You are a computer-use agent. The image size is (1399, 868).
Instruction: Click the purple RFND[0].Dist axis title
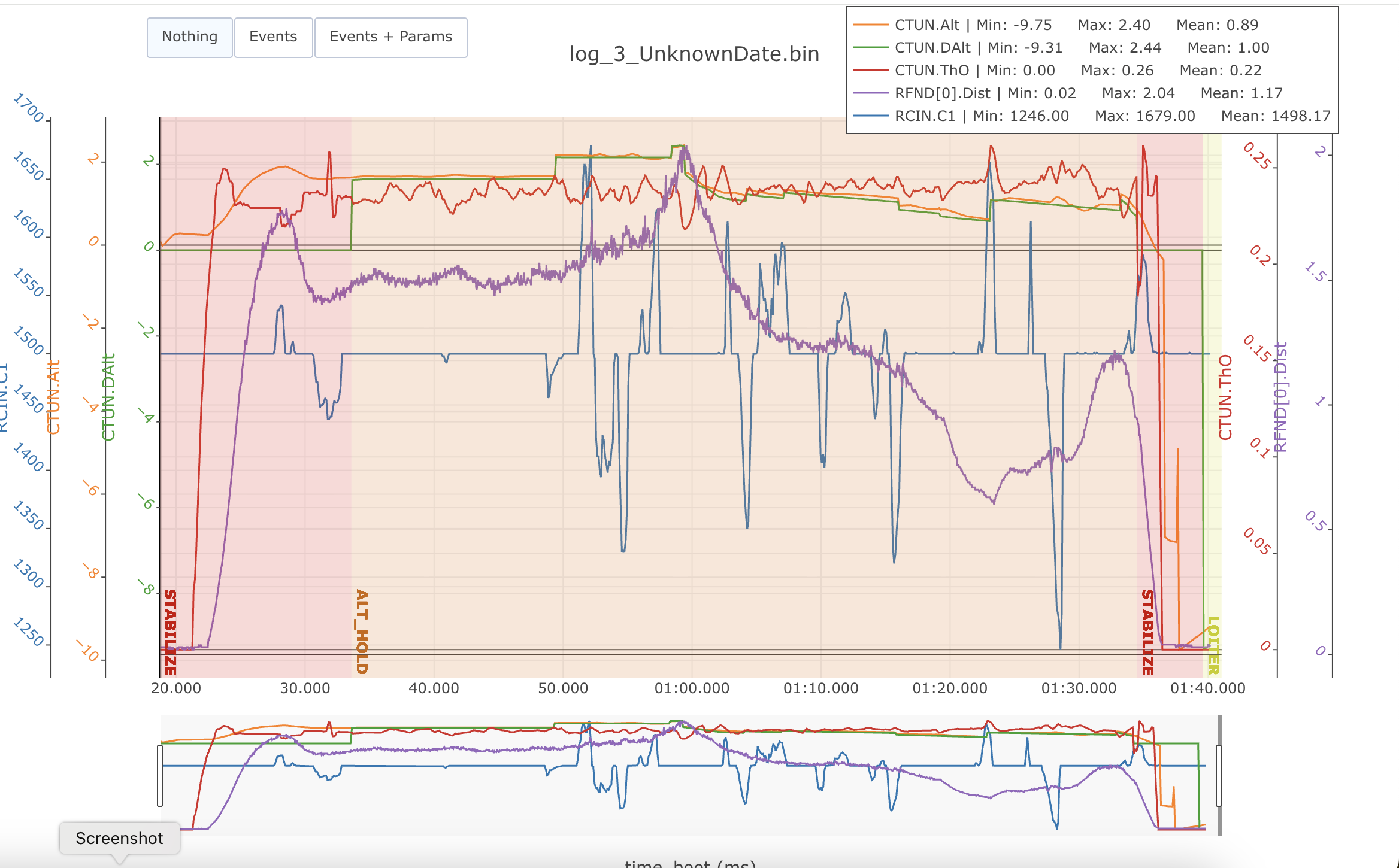[1280, 397]
